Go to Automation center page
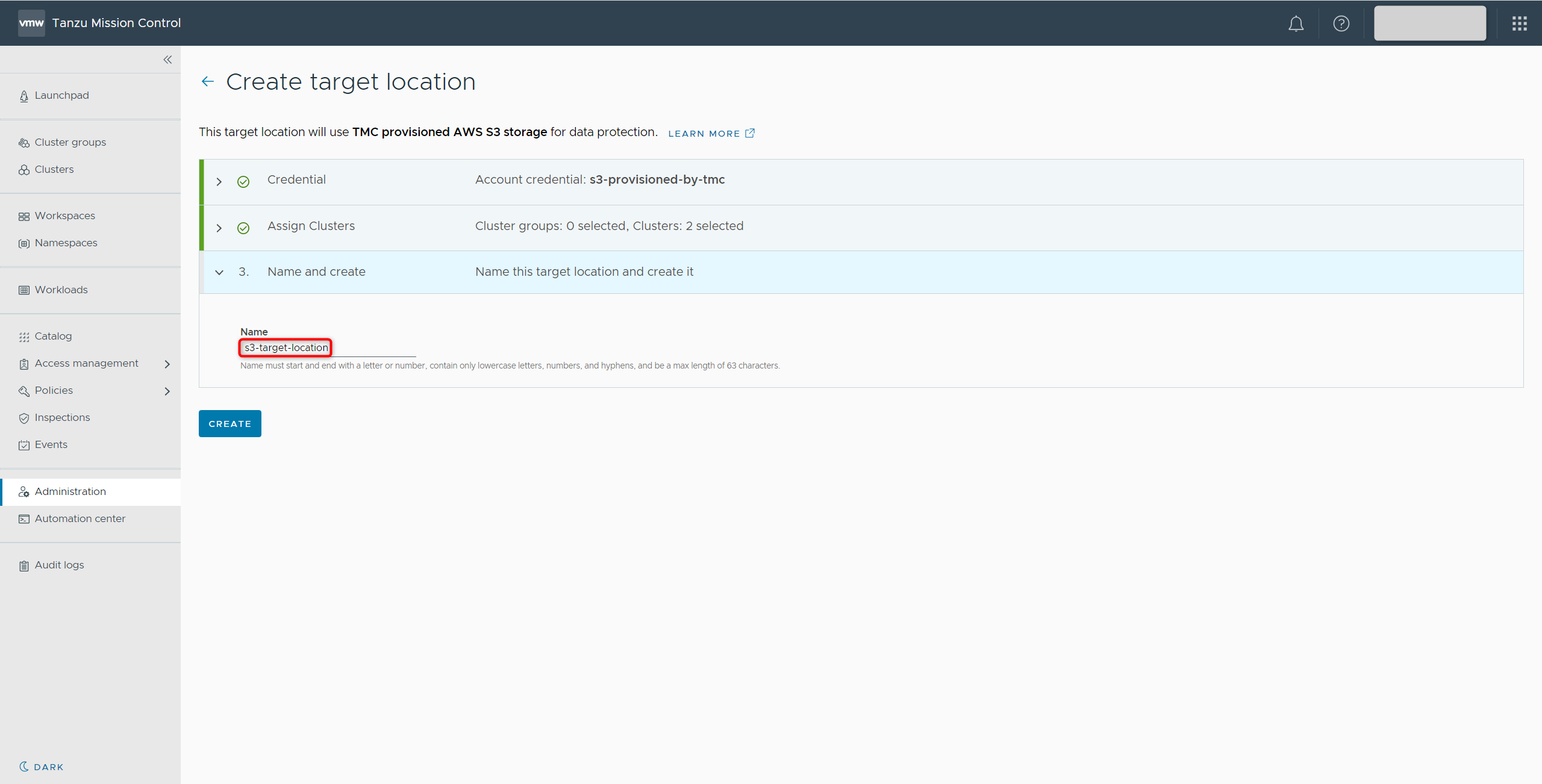This screenshot has width=1542, height=784. pyautogui.click(x=80, y=518)
